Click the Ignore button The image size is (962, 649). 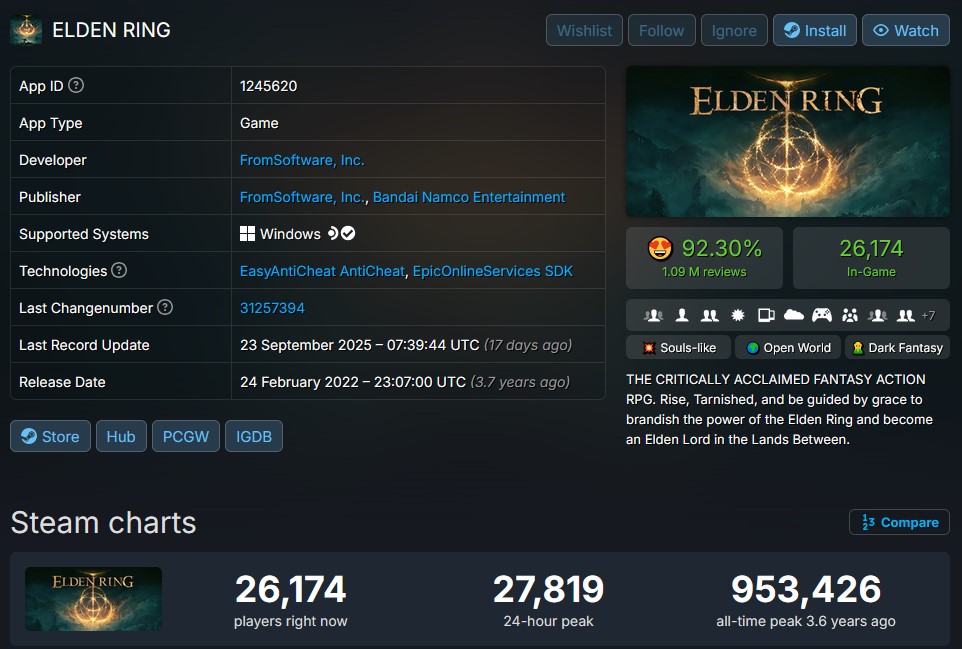[x=734, y=30]
